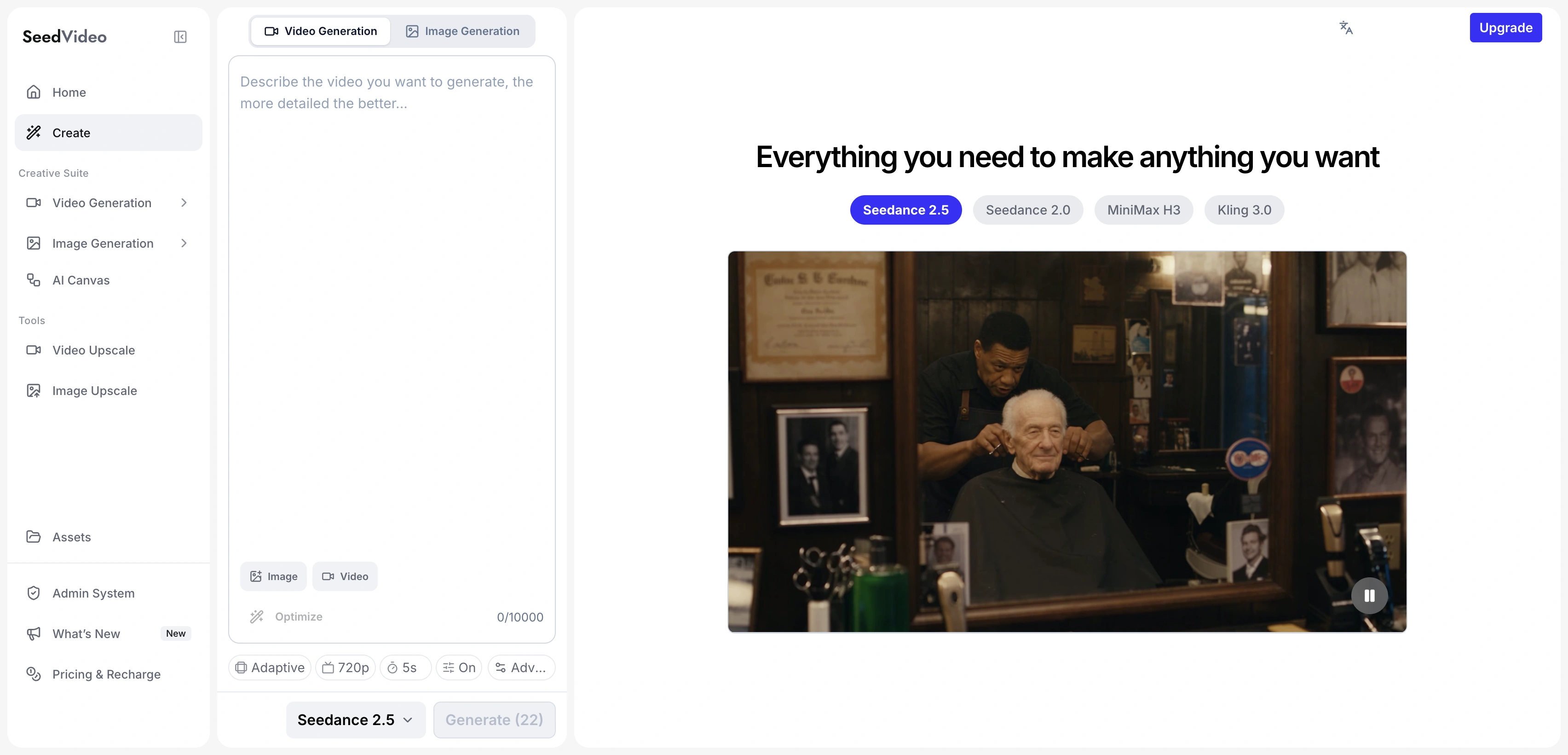Add reference Image to prompt
1568x755 pixels.
coord(273,576)
